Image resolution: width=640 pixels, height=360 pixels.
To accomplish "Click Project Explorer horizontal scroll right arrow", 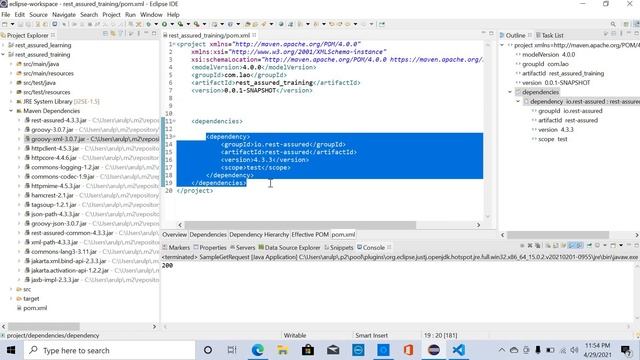I will click(154, 327).
